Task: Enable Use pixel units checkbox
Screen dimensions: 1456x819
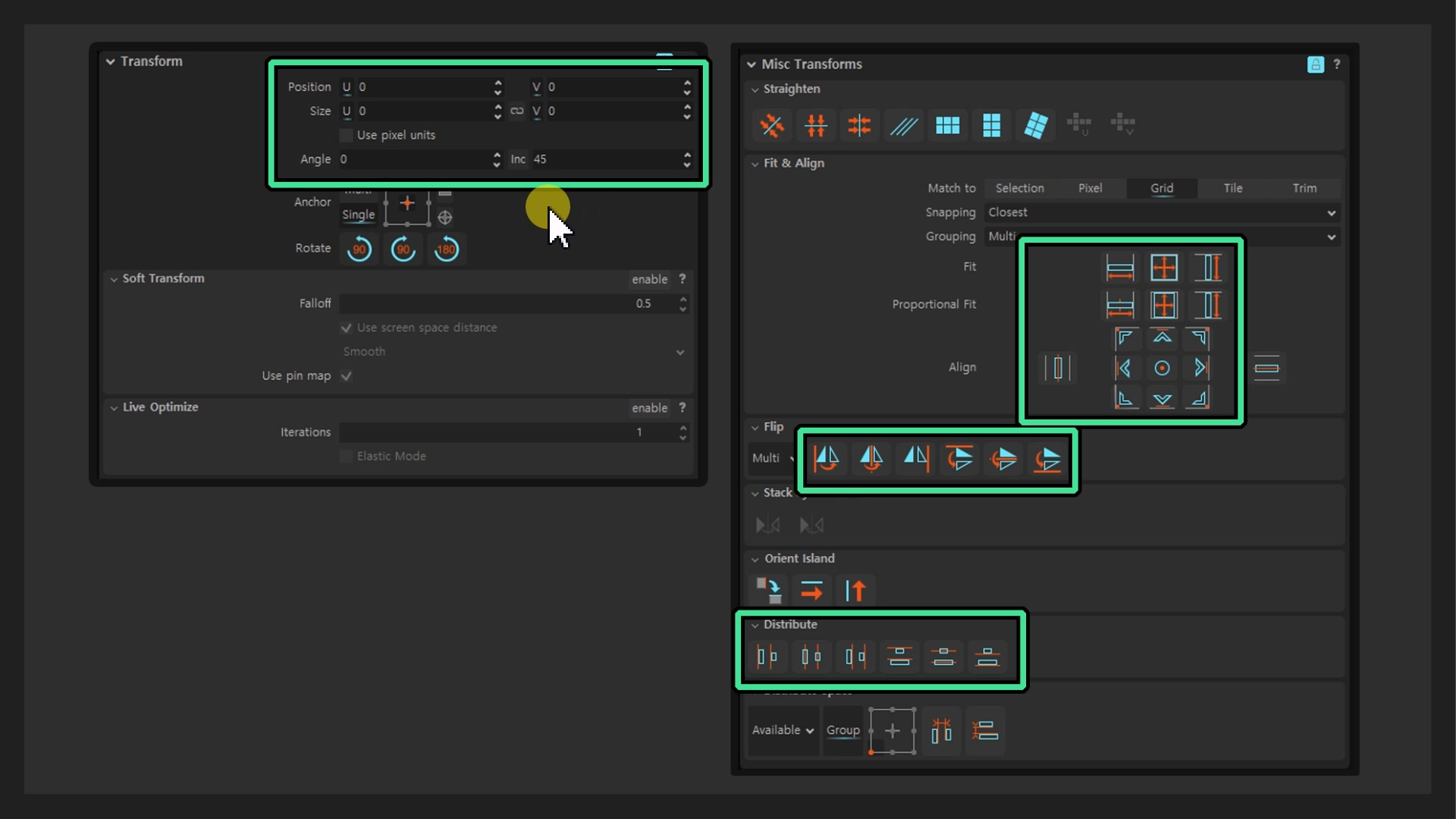Action: pos(347,135)
